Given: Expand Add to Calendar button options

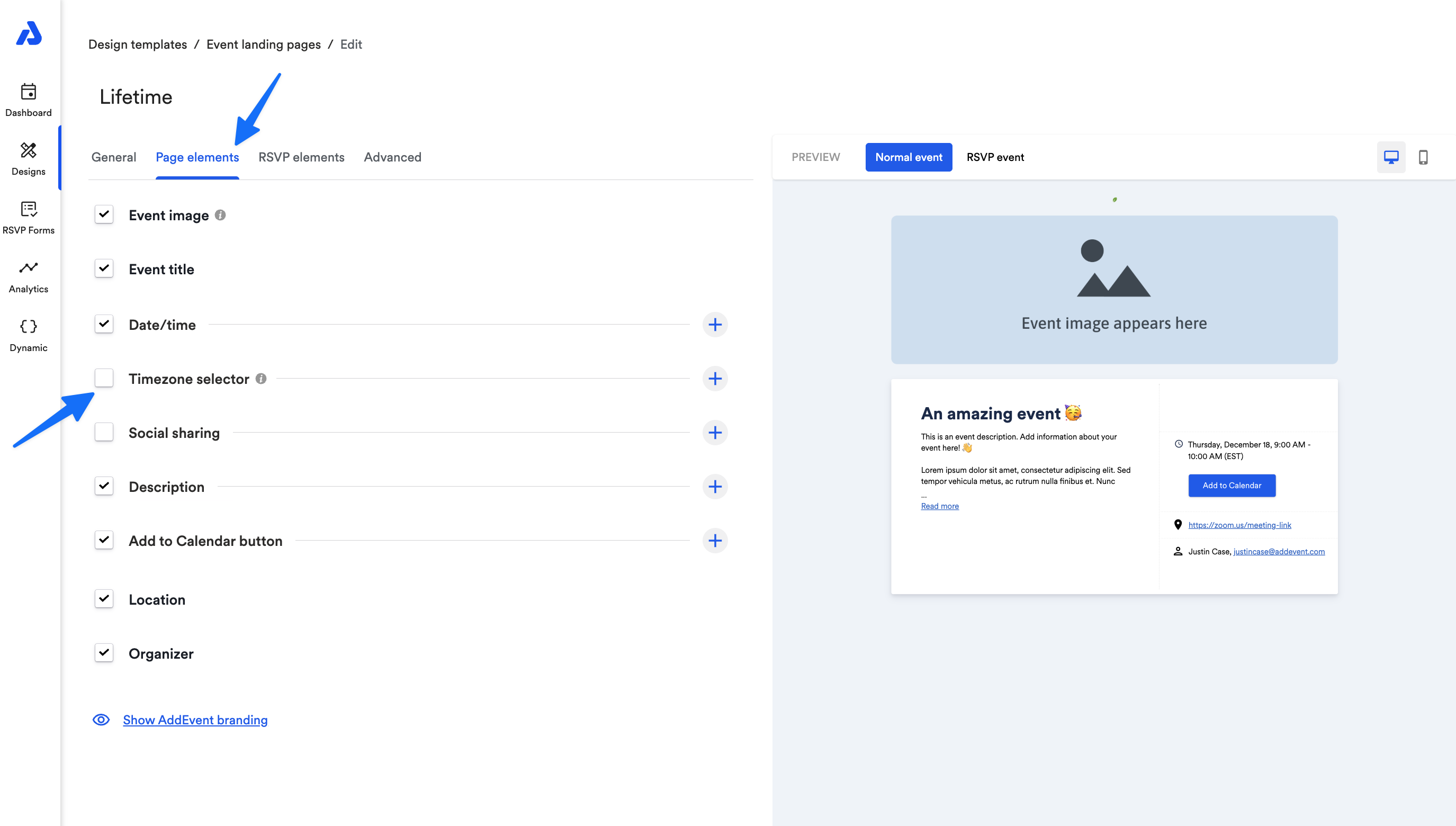Looking at the screenshot, I should pos(715,541).
